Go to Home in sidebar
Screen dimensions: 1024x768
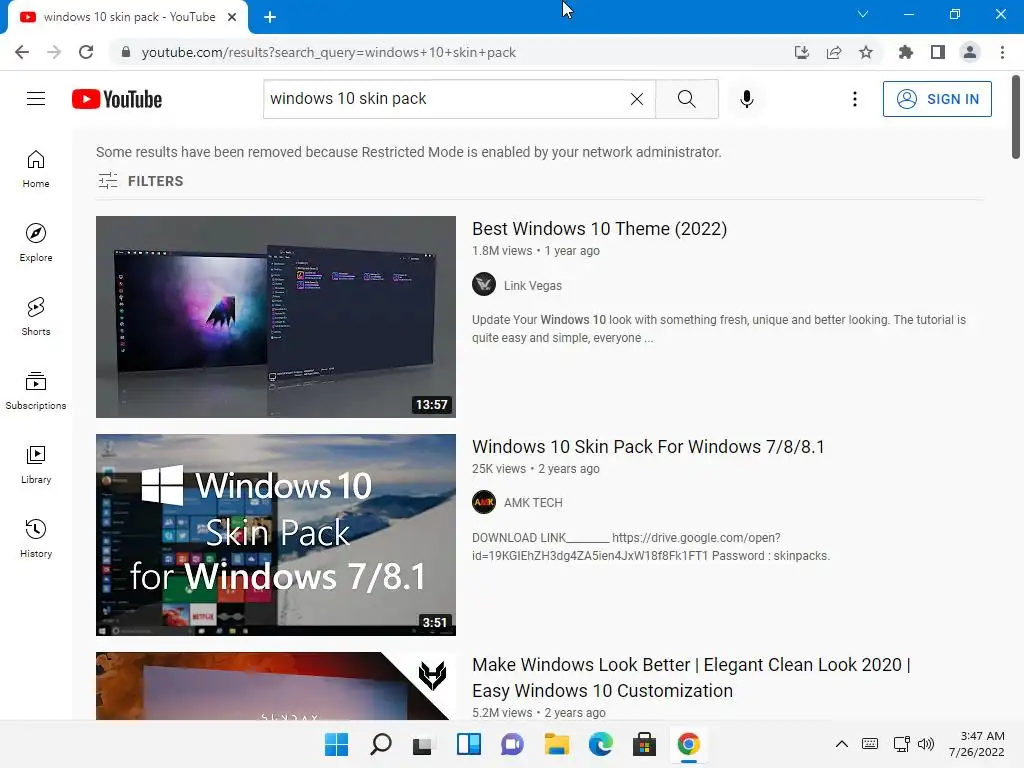(x=36, y=169)
